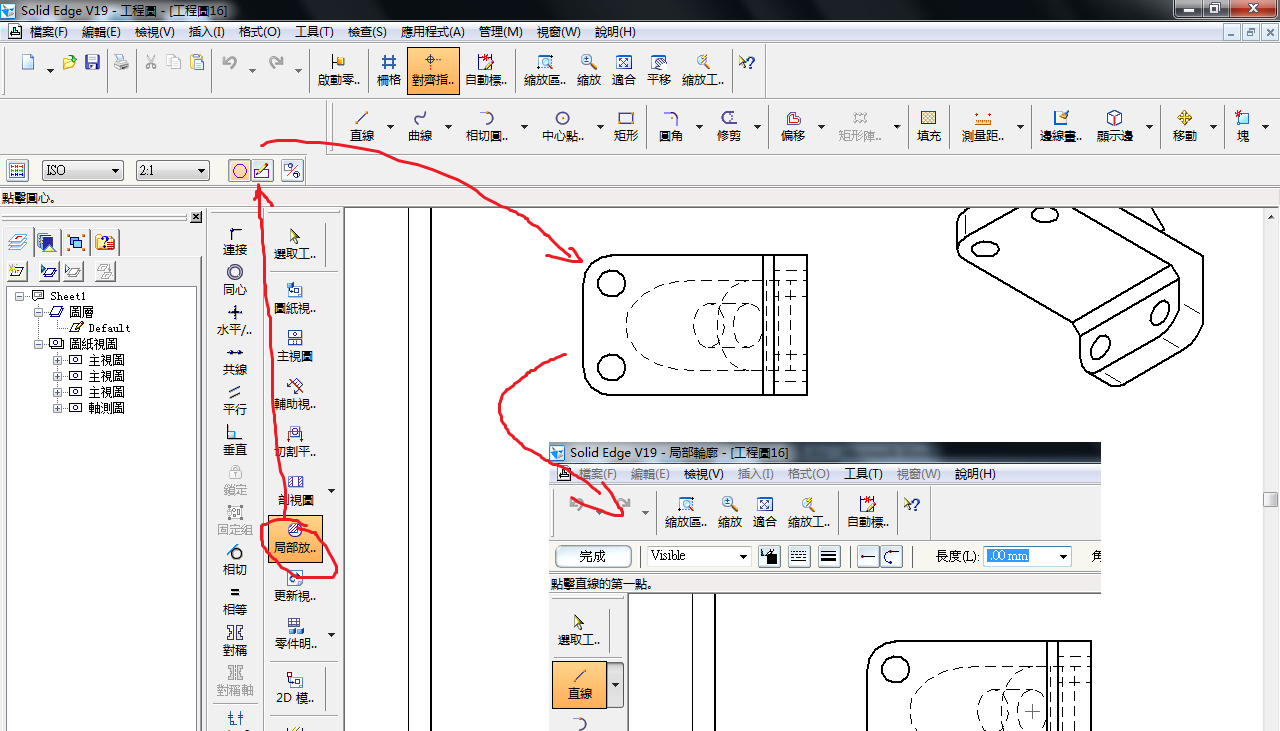Toggle the circular detail envelope option

click(239, 171)
